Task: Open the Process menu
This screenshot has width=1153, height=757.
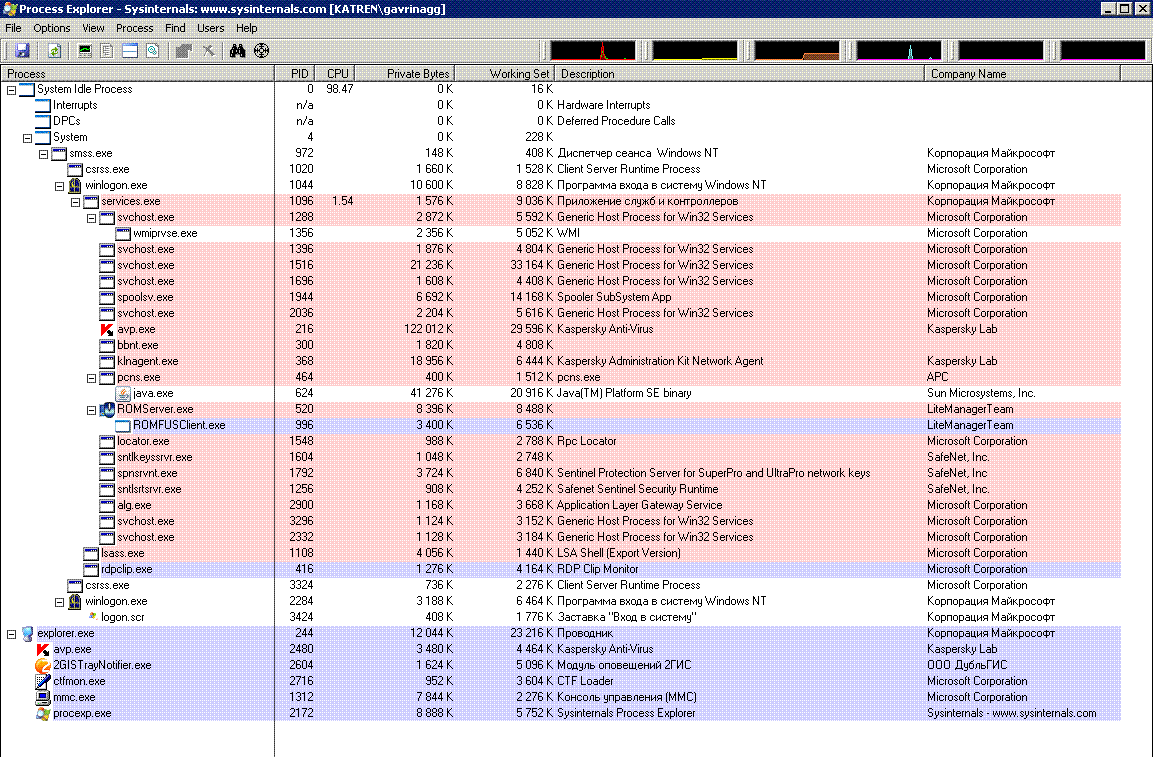Action: click(135, 28)
